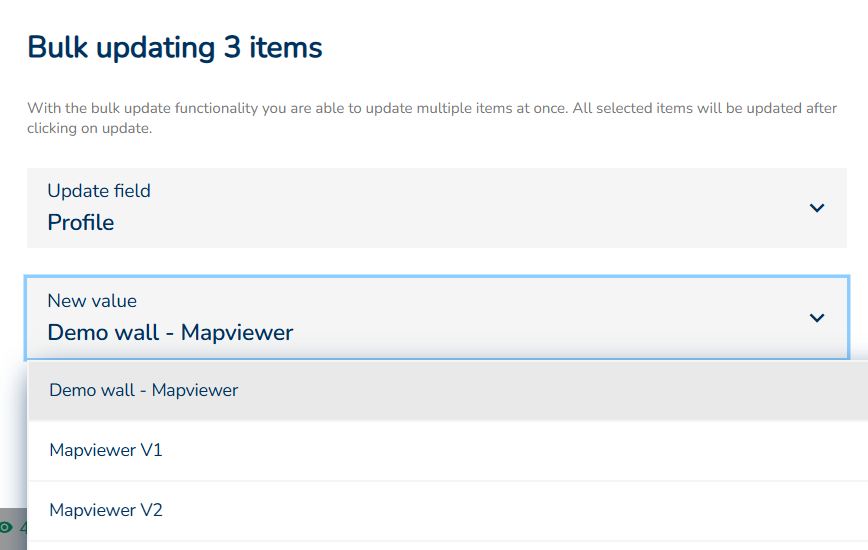The height and width of the screenshot is (550, 868).
Task: Click the 'Bulk updating 3 items' heading
Action: 175,47
